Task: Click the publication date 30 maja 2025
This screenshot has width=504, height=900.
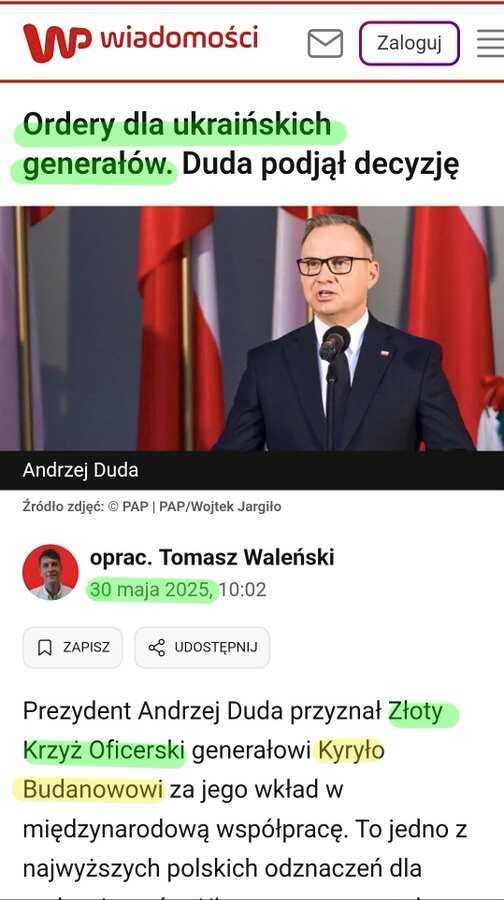Action: [152, 590]
